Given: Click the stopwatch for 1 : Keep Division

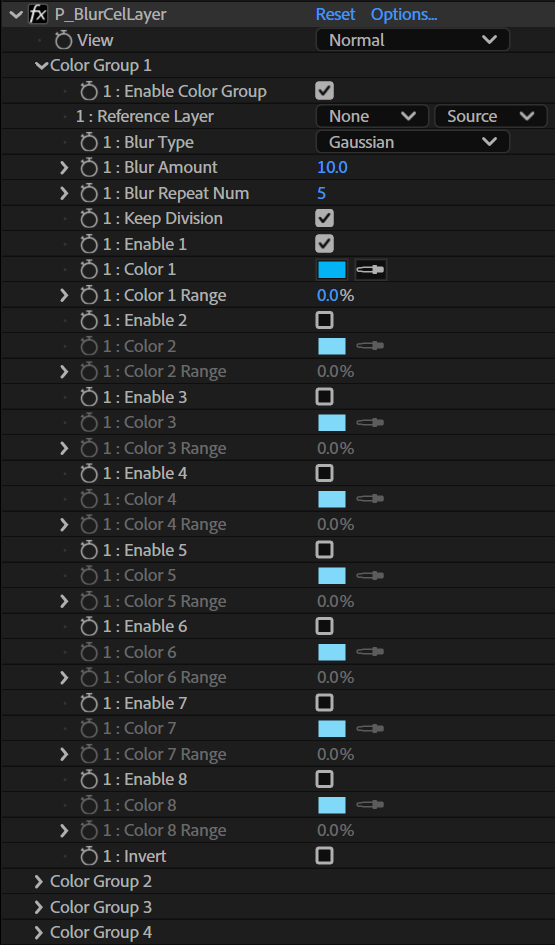Looking at the screenshot, I should (89, 219).
